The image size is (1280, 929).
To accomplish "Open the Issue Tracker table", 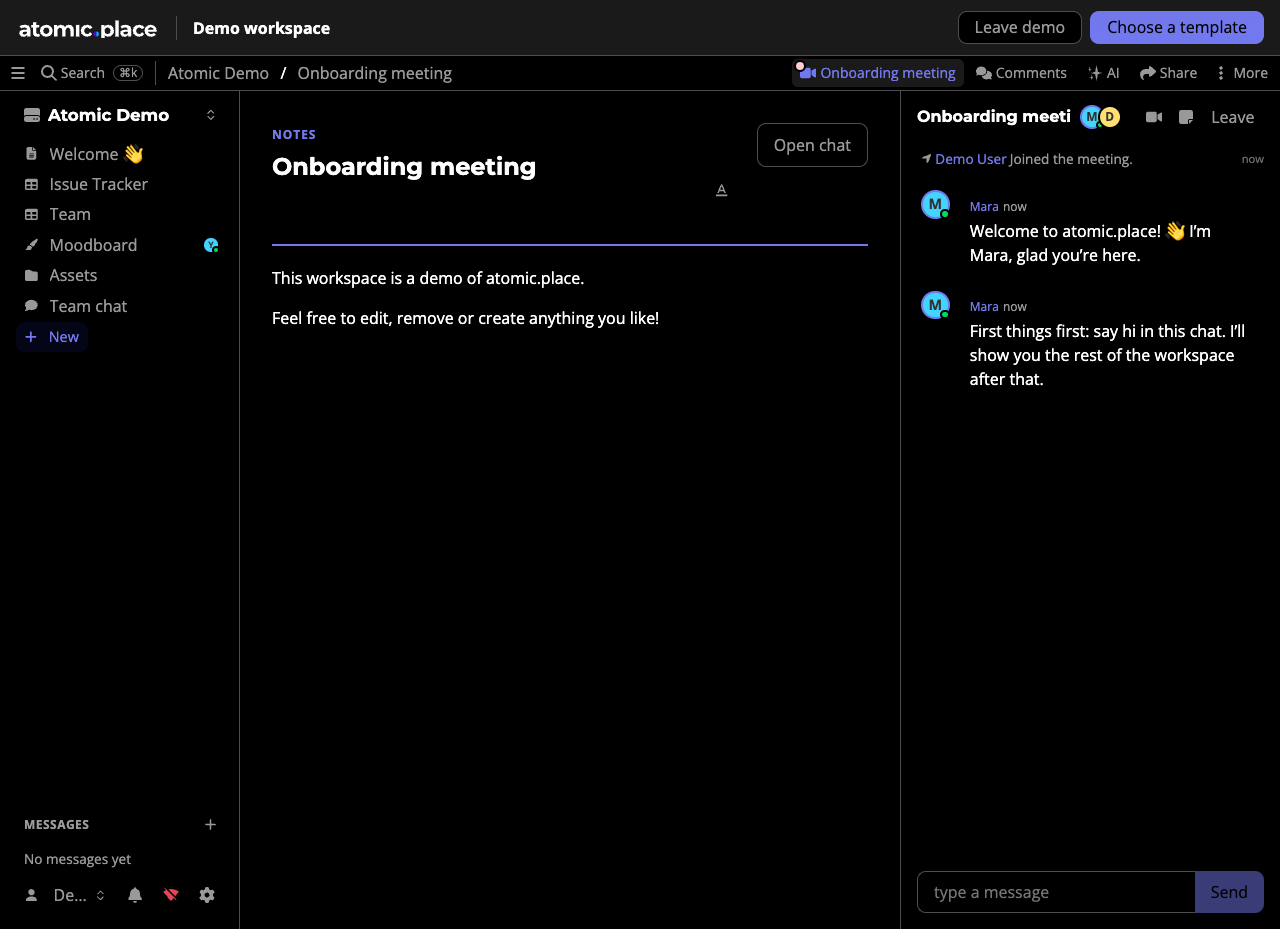I will (x=98, y=184).
